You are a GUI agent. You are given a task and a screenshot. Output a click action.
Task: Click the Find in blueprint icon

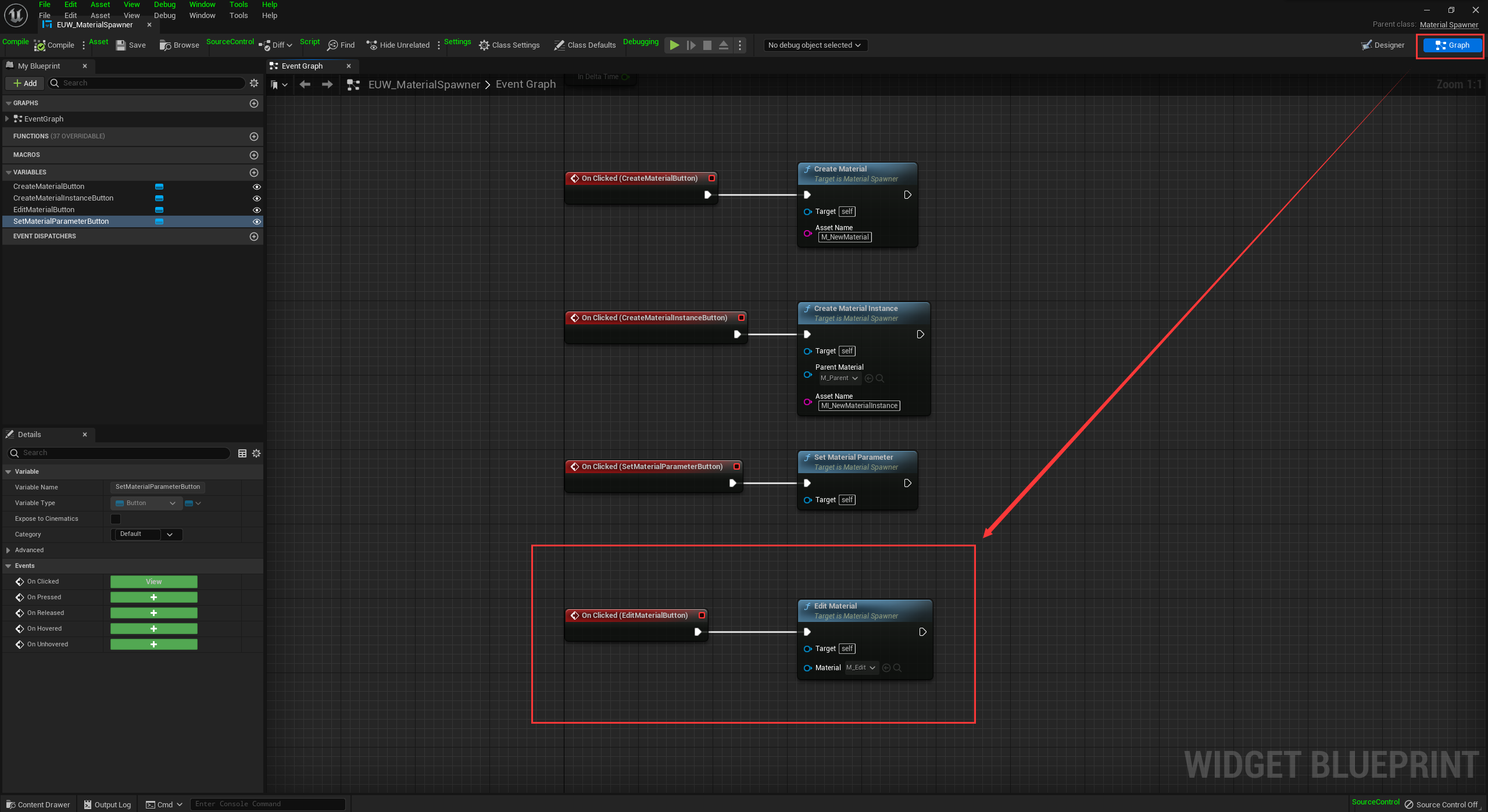[x=332, y=45]
